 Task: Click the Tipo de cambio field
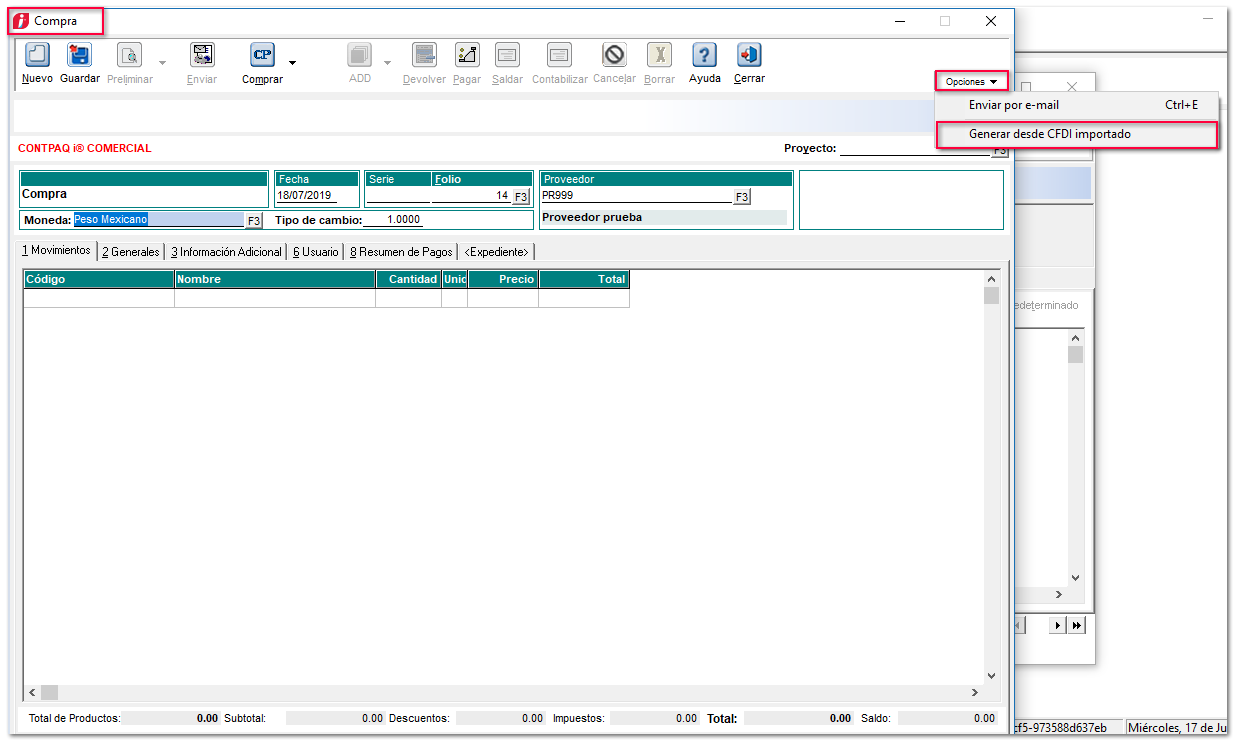point(392,220)
